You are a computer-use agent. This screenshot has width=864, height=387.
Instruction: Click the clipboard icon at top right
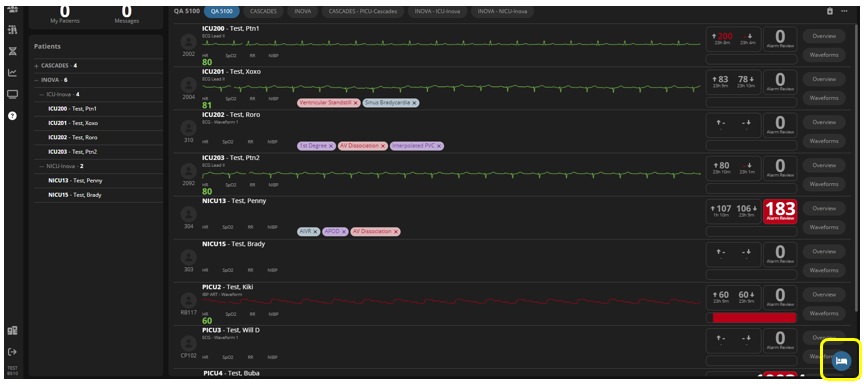click(830, 11)
